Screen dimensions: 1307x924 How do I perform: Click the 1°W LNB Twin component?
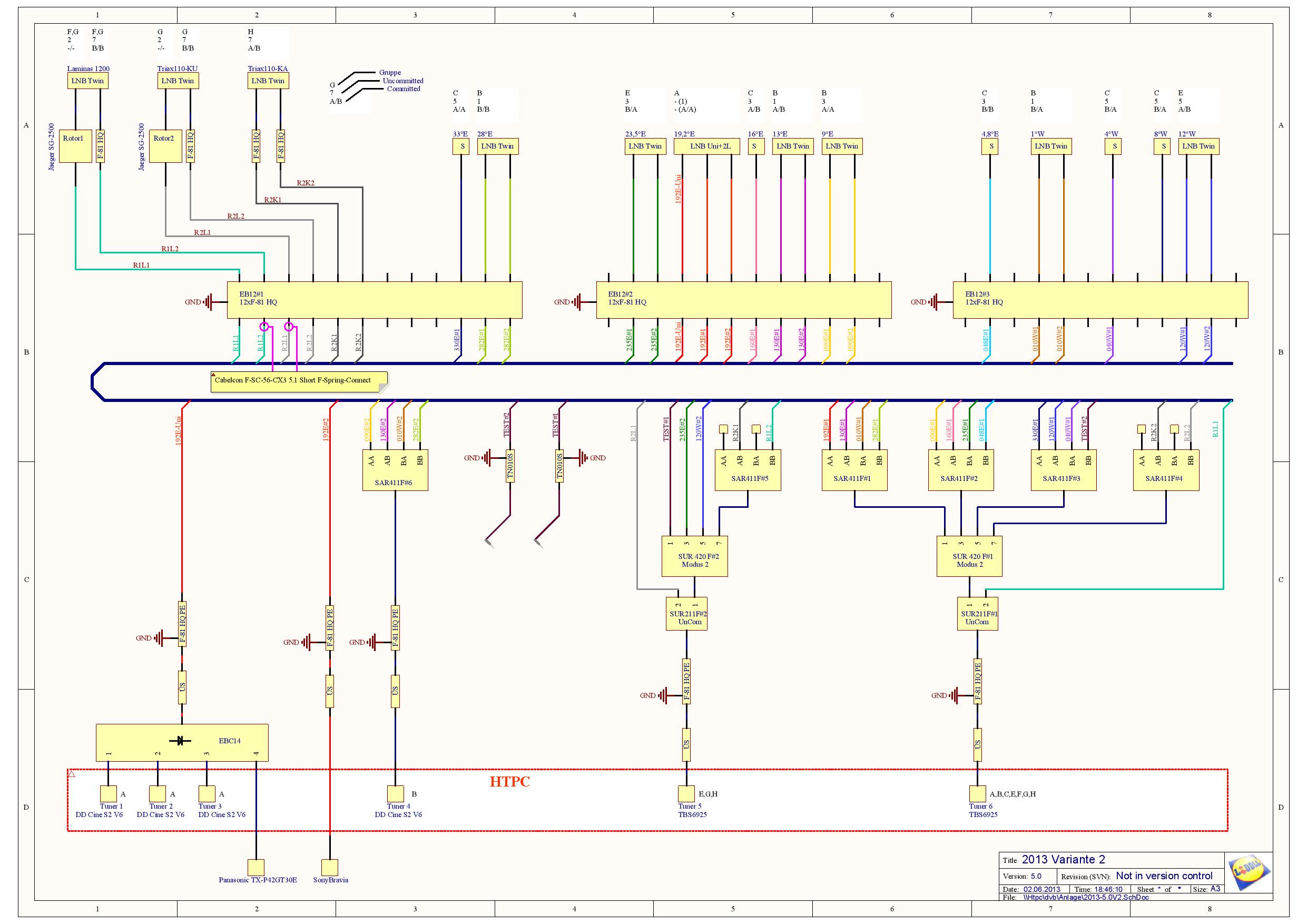[x=1051, y=146]
